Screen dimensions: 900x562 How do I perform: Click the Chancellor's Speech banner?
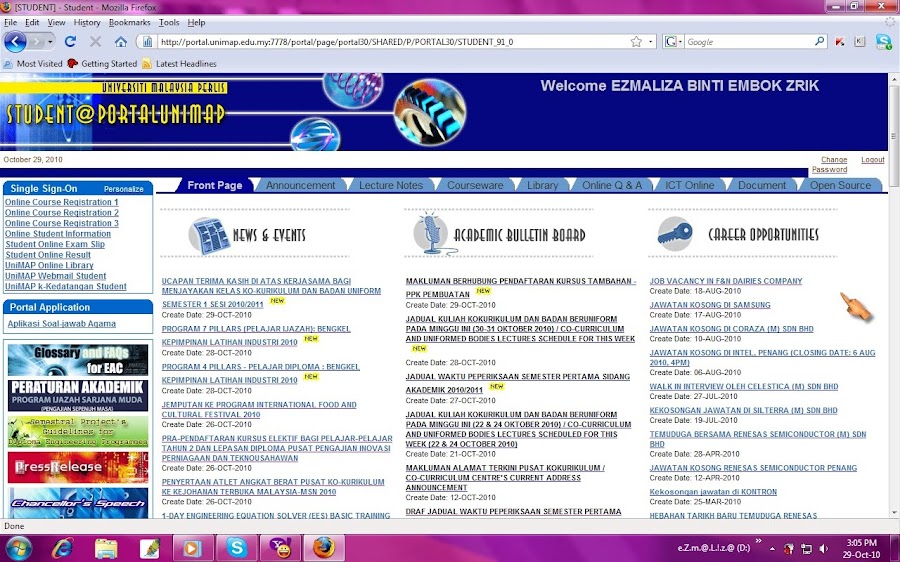tap(78, 503)
